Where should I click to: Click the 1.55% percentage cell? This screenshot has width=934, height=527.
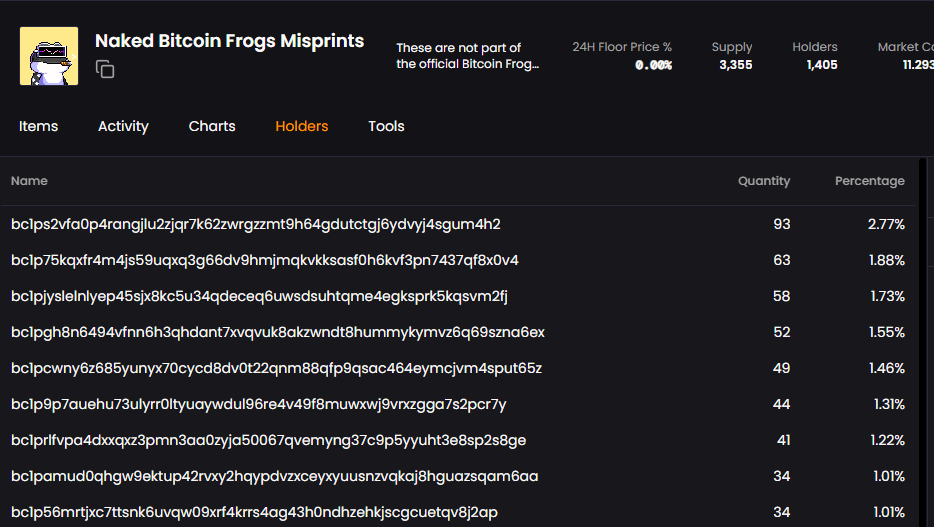click(887, 332)
